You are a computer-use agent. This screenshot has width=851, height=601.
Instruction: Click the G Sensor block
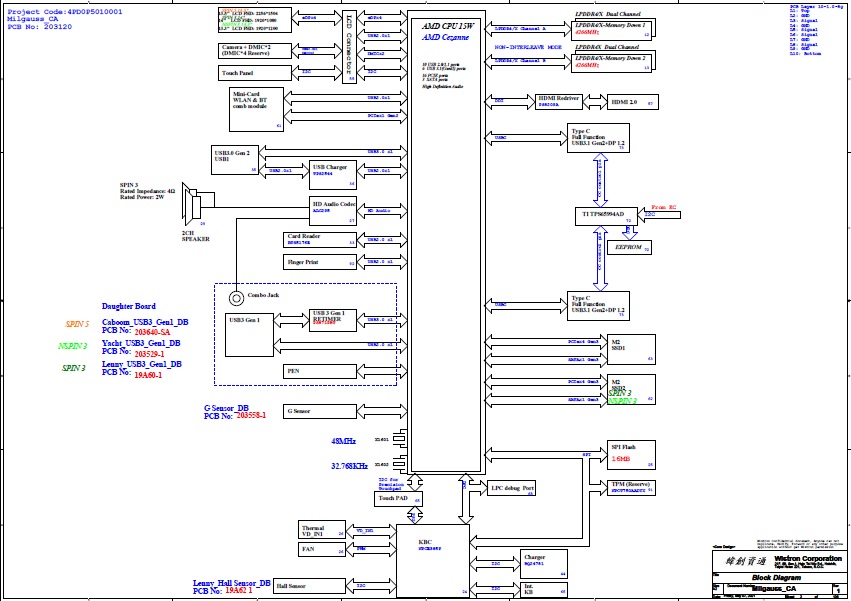tap(320, 411)
